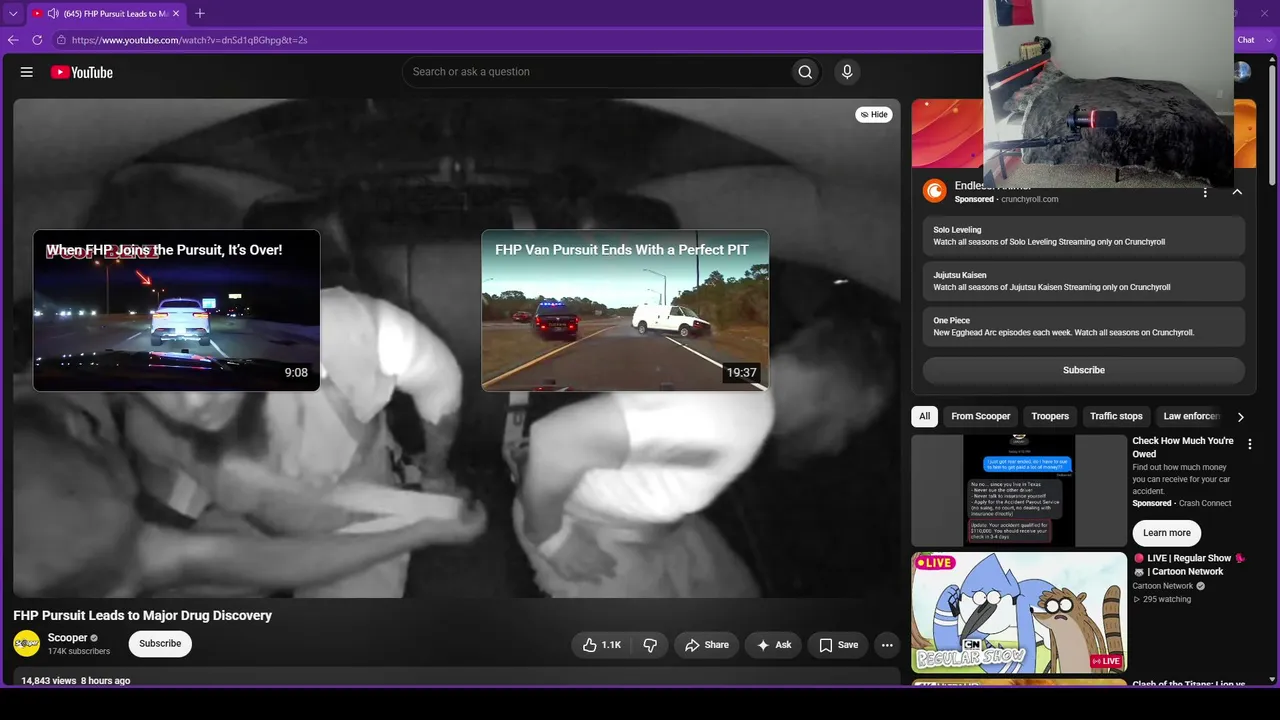
Task: Click Learn more on Crash Connect ad
Action: click(1167, 533)
